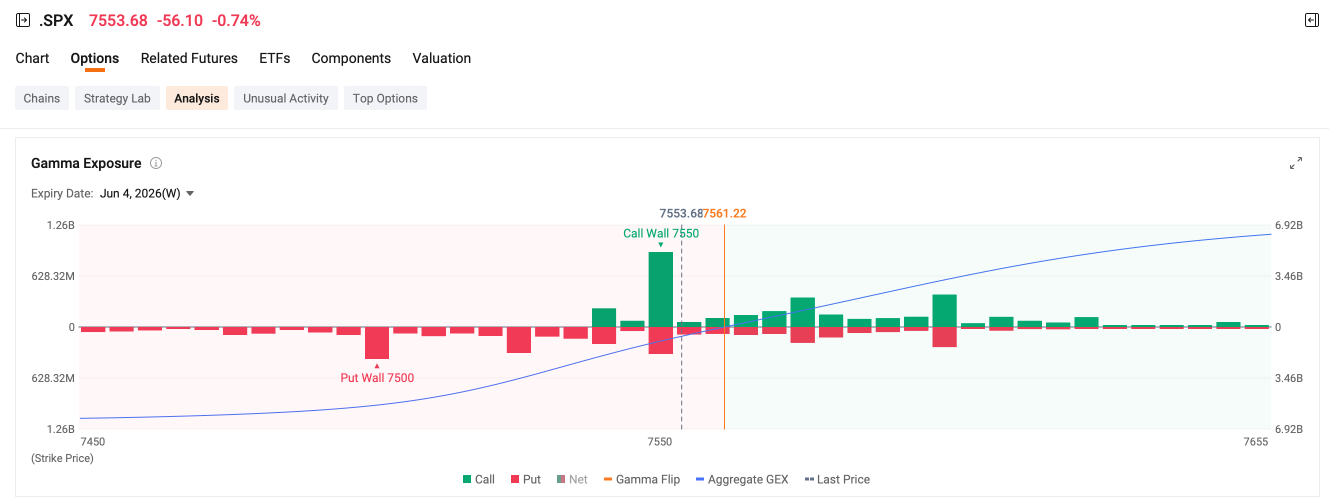
Task: Click the Put Wall 7500 red bar
Action: pos(377,343)
